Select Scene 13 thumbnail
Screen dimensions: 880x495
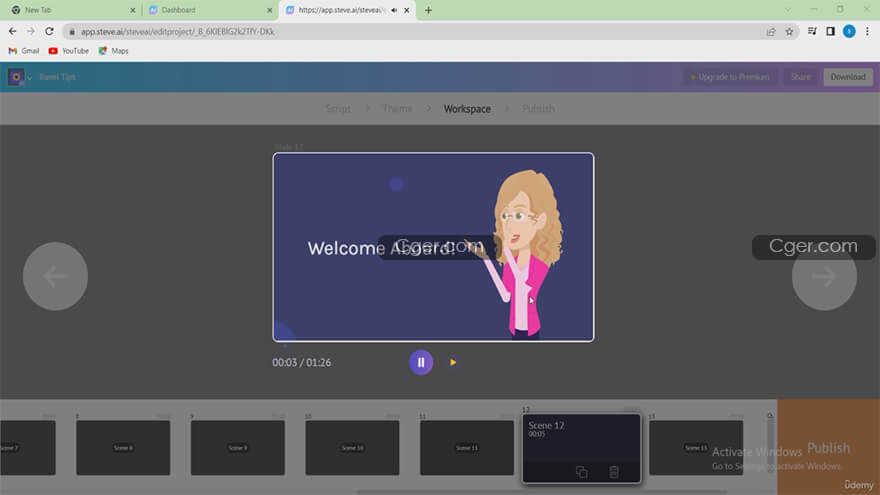(x=696, y=448)
